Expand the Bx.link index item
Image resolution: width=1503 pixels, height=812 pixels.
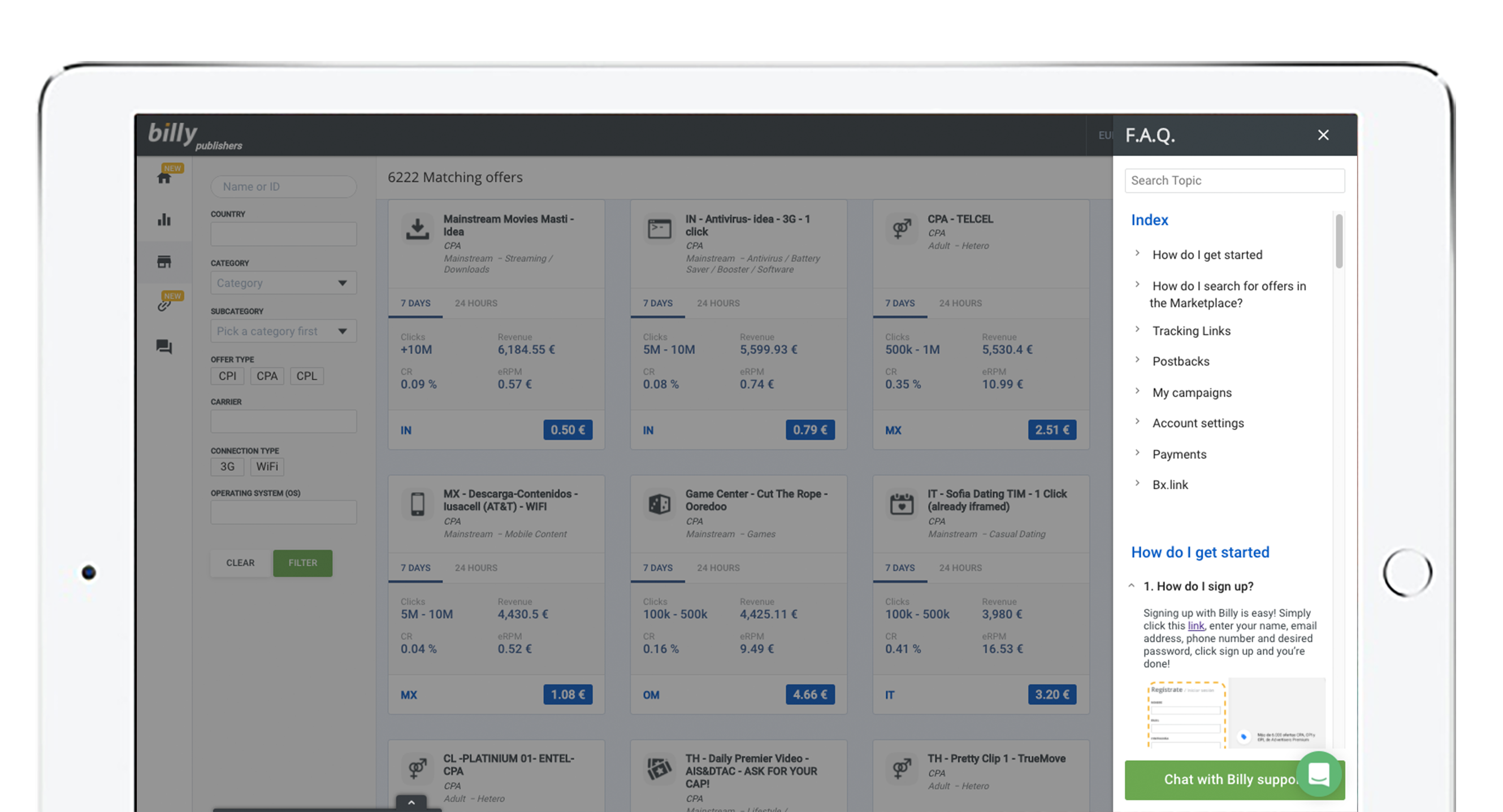pos(1170,485)
